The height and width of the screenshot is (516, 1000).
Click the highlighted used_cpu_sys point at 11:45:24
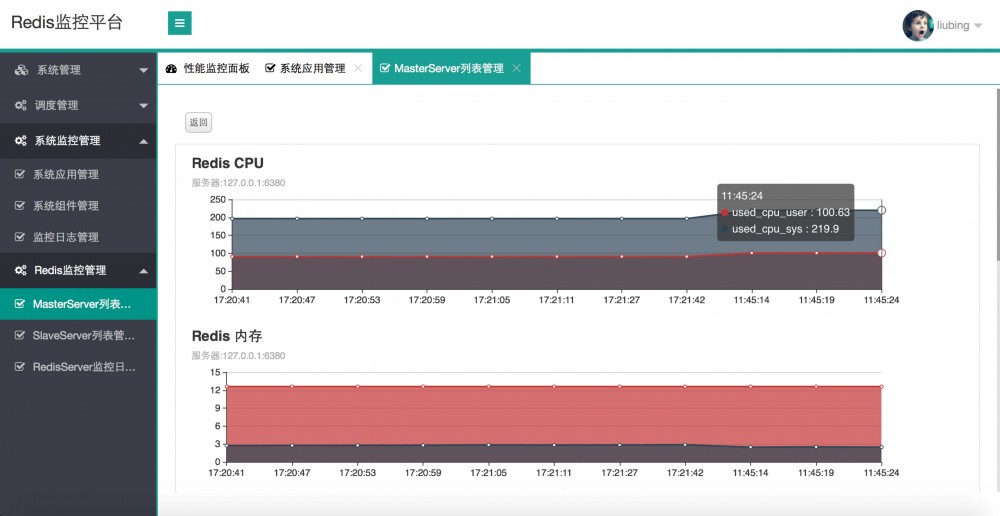point(881,210)
